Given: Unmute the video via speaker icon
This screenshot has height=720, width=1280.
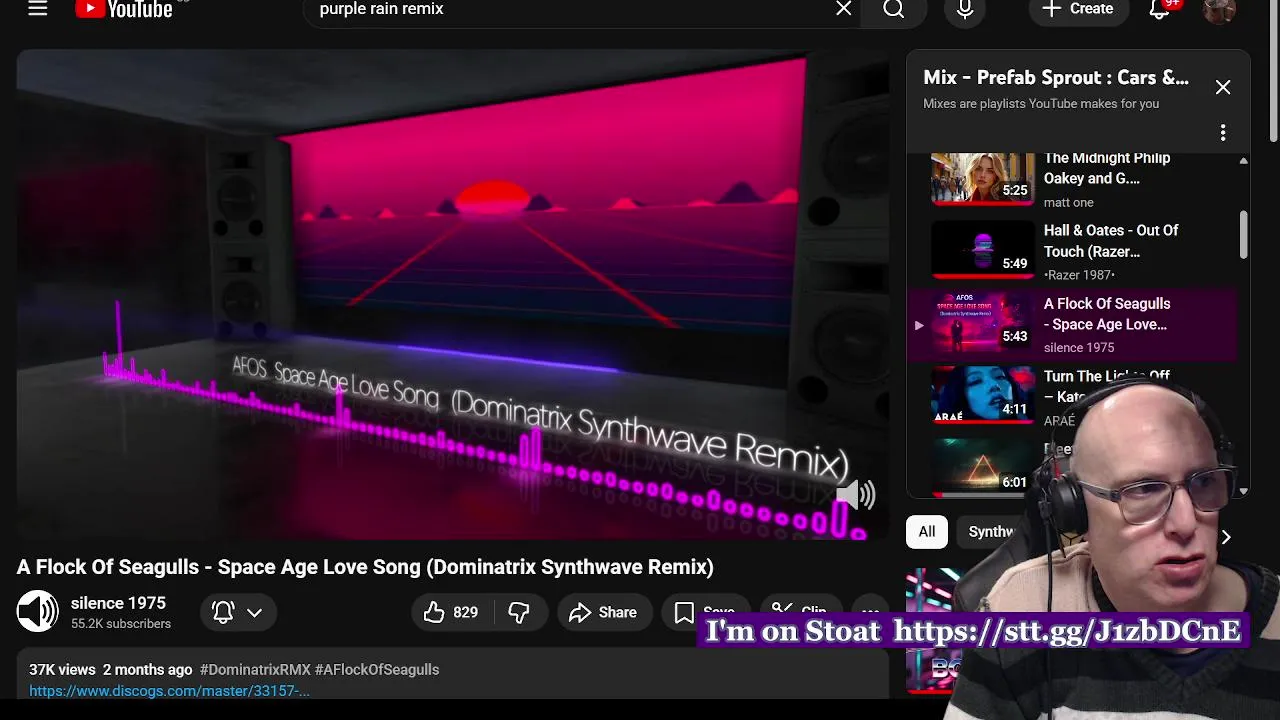Looking at the screenshot, I should click(x=855, y=495).
